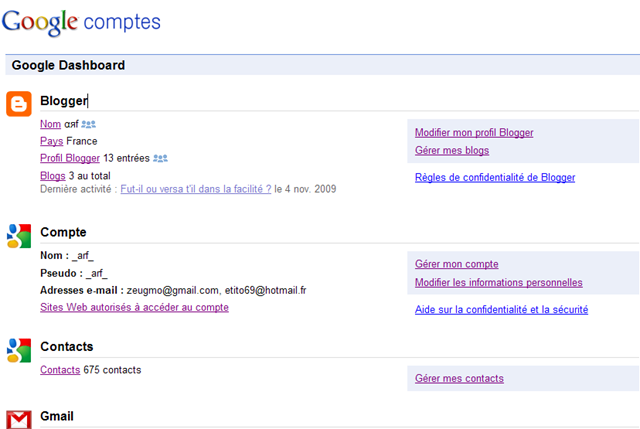View Règles de confidentialité de Blogger
This screenshot has width=640, height=429.
point(495,178)
